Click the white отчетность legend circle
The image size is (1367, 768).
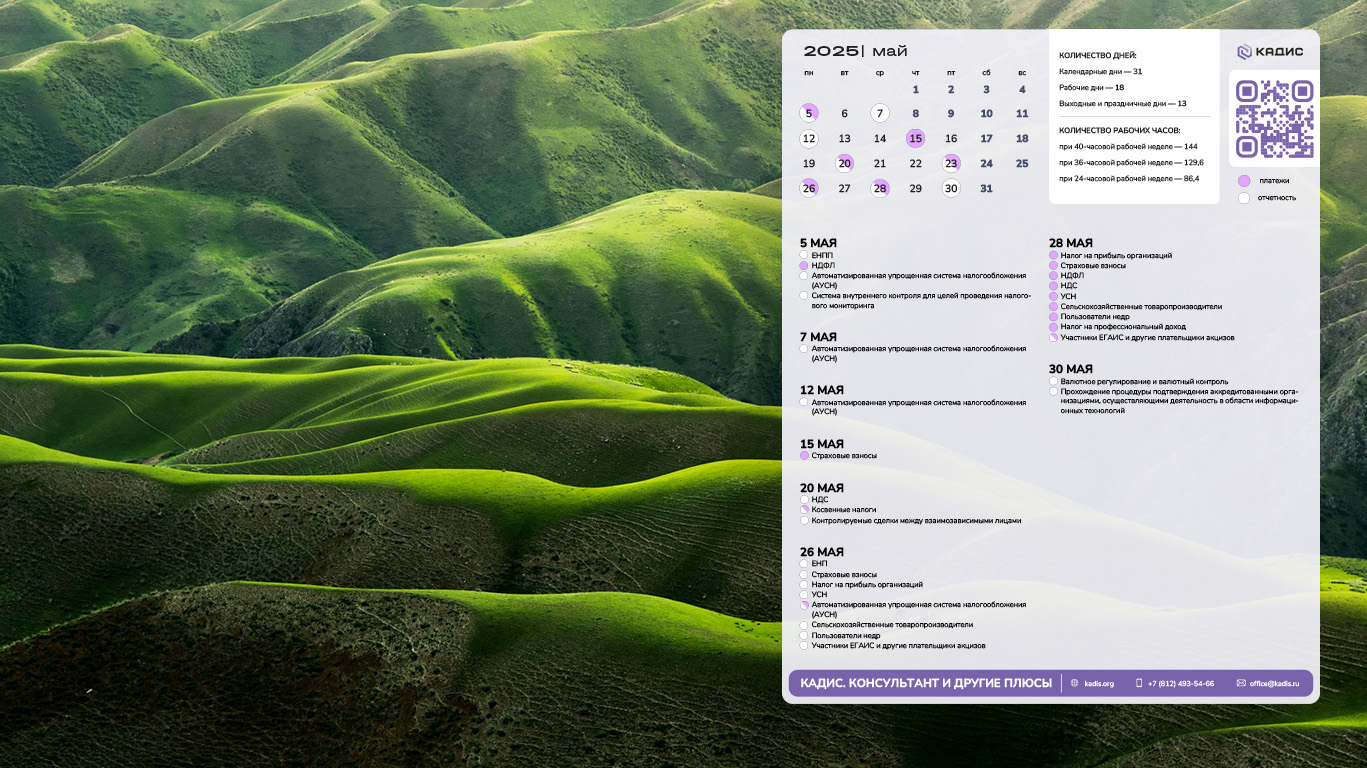(x=1244, y=197)
